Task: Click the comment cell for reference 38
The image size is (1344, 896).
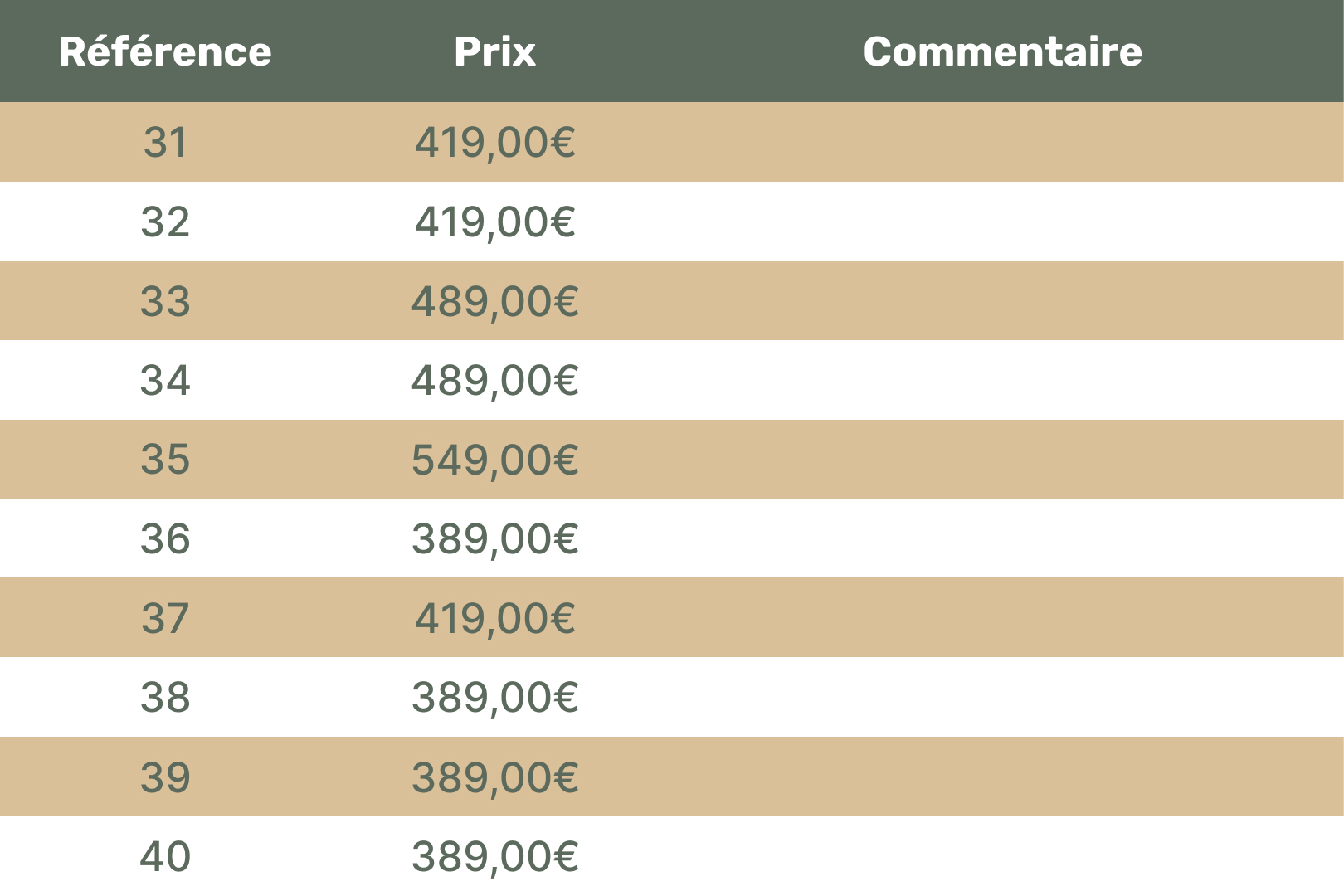Action: (x=1002, y=697)
